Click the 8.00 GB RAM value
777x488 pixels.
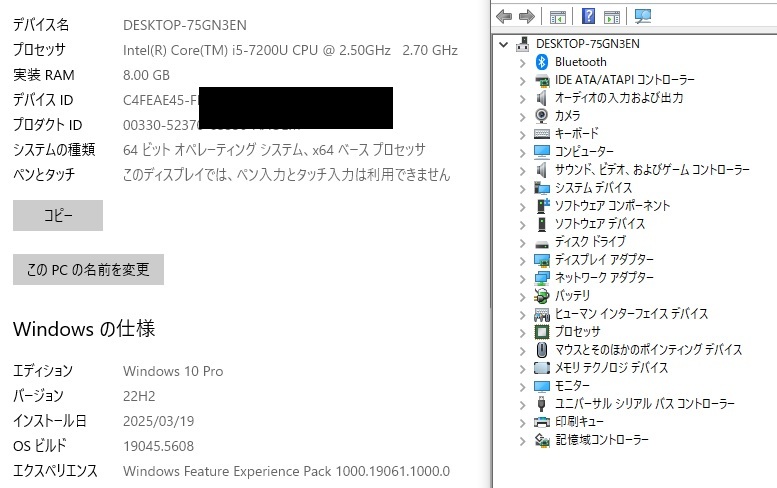pos(146,75)
